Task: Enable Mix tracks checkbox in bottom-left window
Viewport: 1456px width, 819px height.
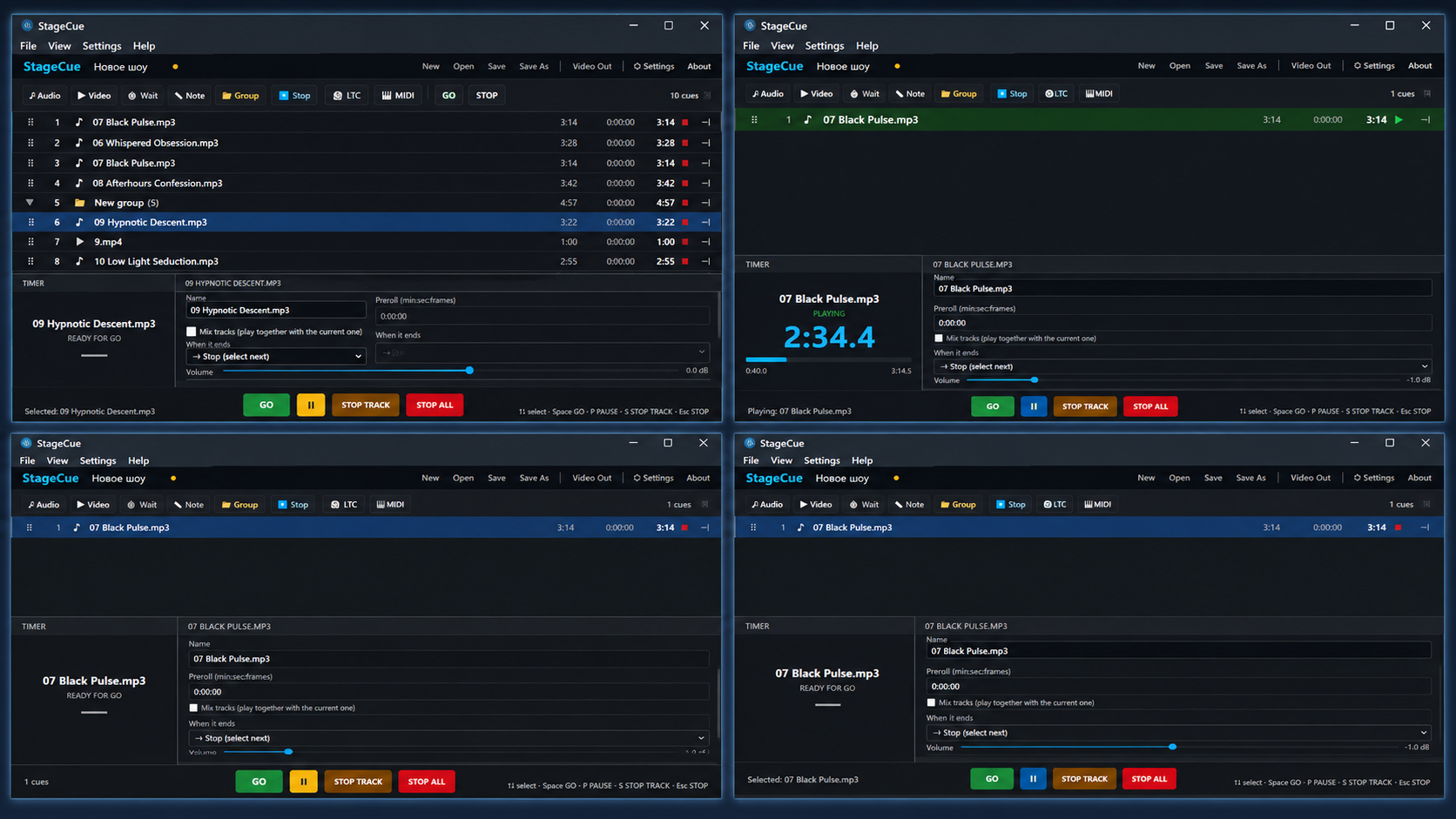Action: tap(193, 708)
